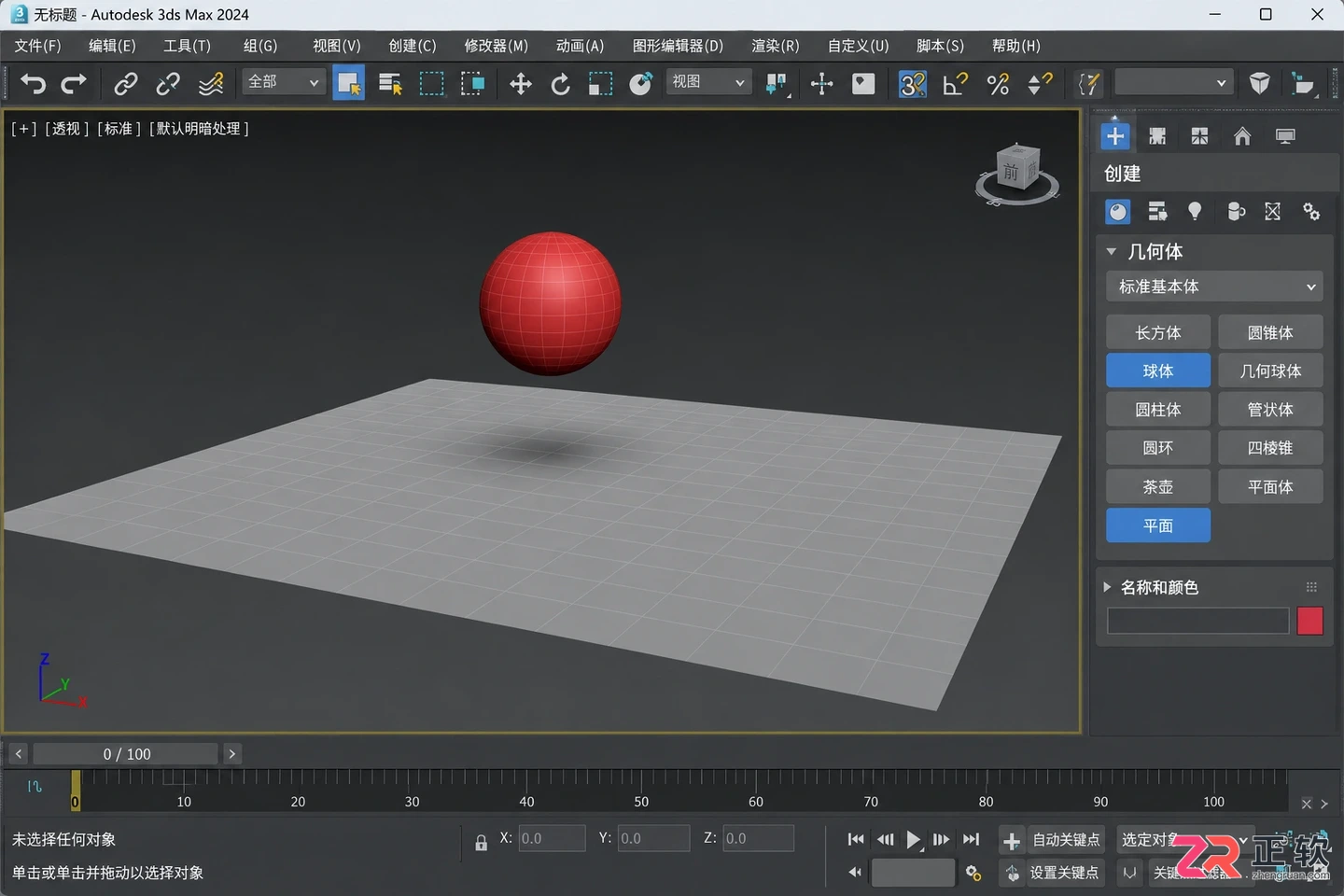Click the 球体 button
The width and height of the screenshot is (1344, 896).
pyautogui.click(x=1158, y=371)
